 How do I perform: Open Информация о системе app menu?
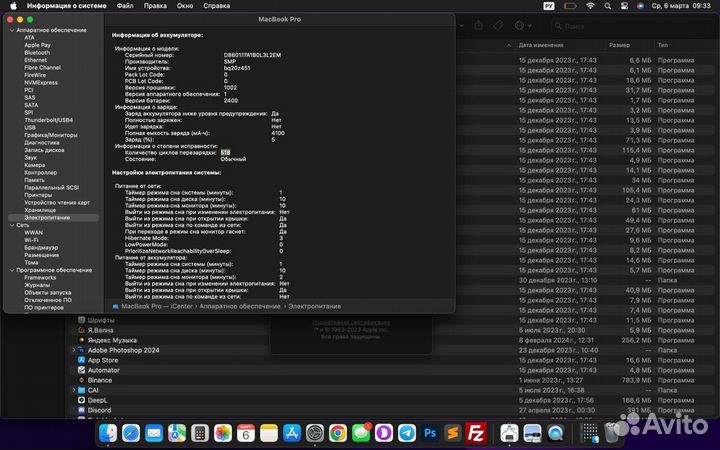point(67,6)
